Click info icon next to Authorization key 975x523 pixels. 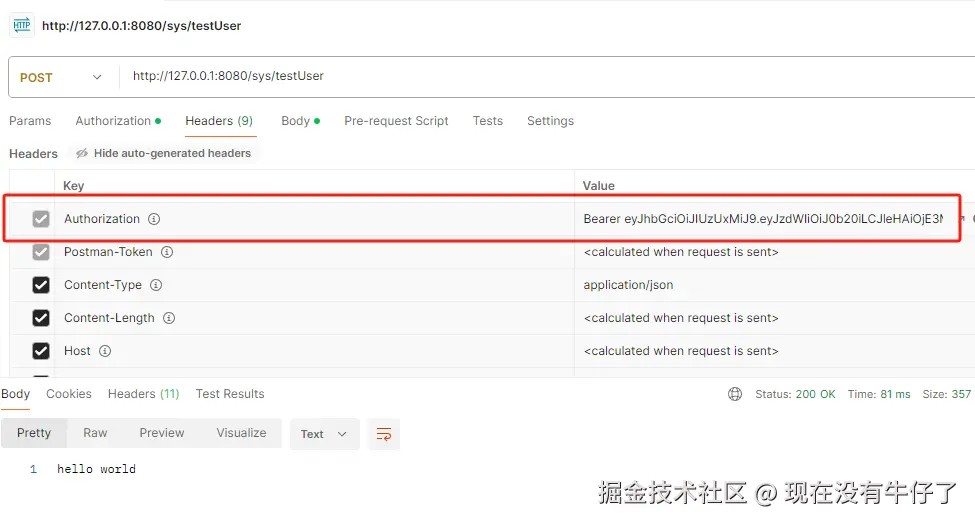pyautogui.click(x=154, y=219)
